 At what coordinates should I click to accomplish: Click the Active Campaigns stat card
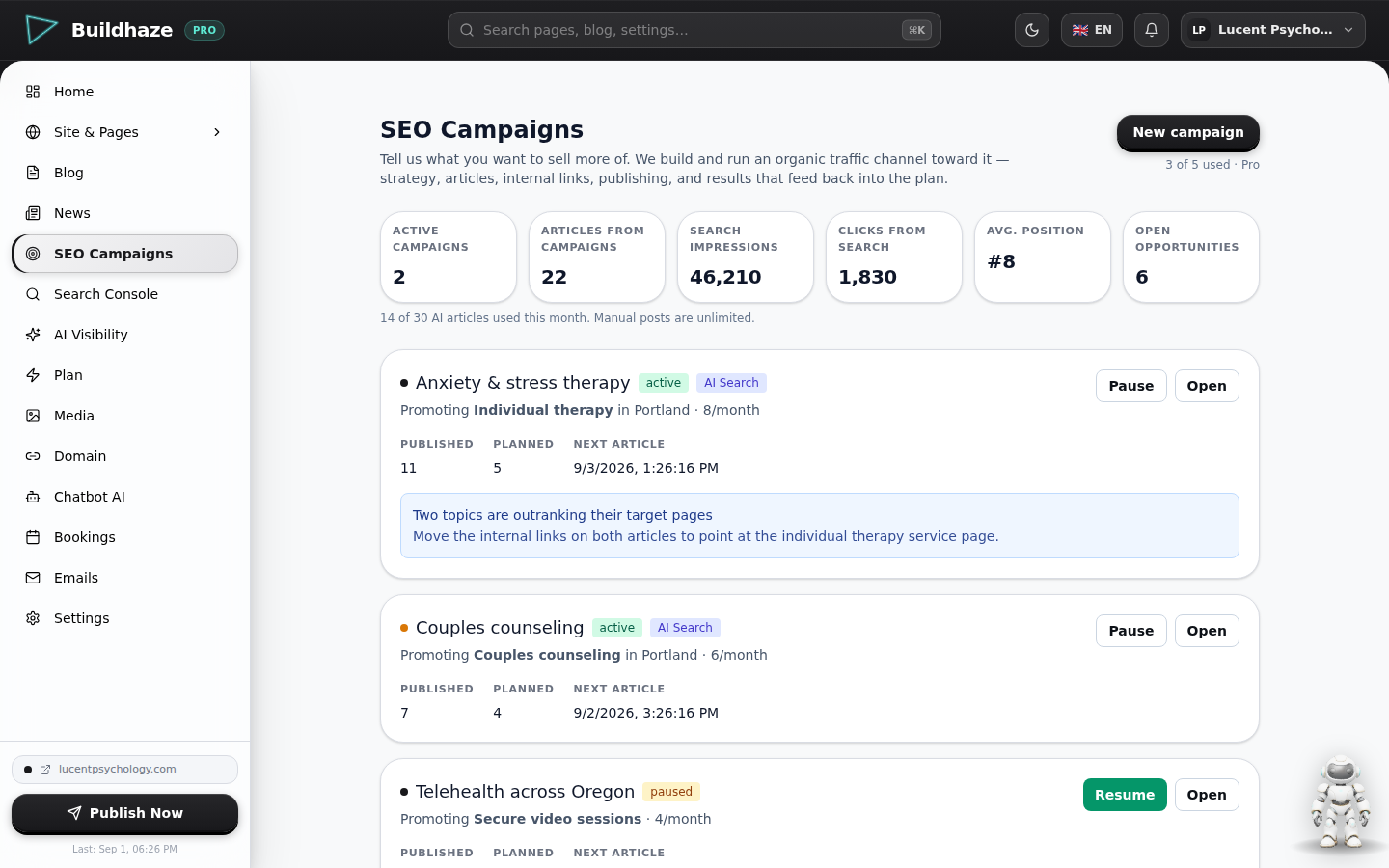click(x=449, y=258)
